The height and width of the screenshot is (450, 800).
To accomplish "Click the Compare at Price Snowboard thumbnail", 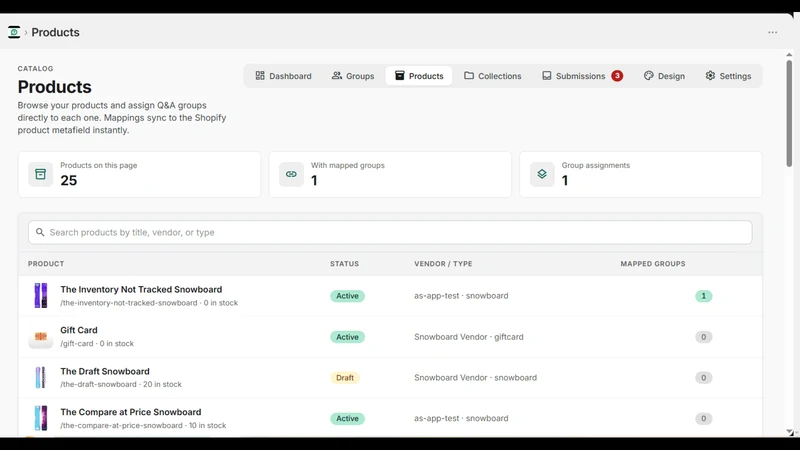I will (41, 418).
